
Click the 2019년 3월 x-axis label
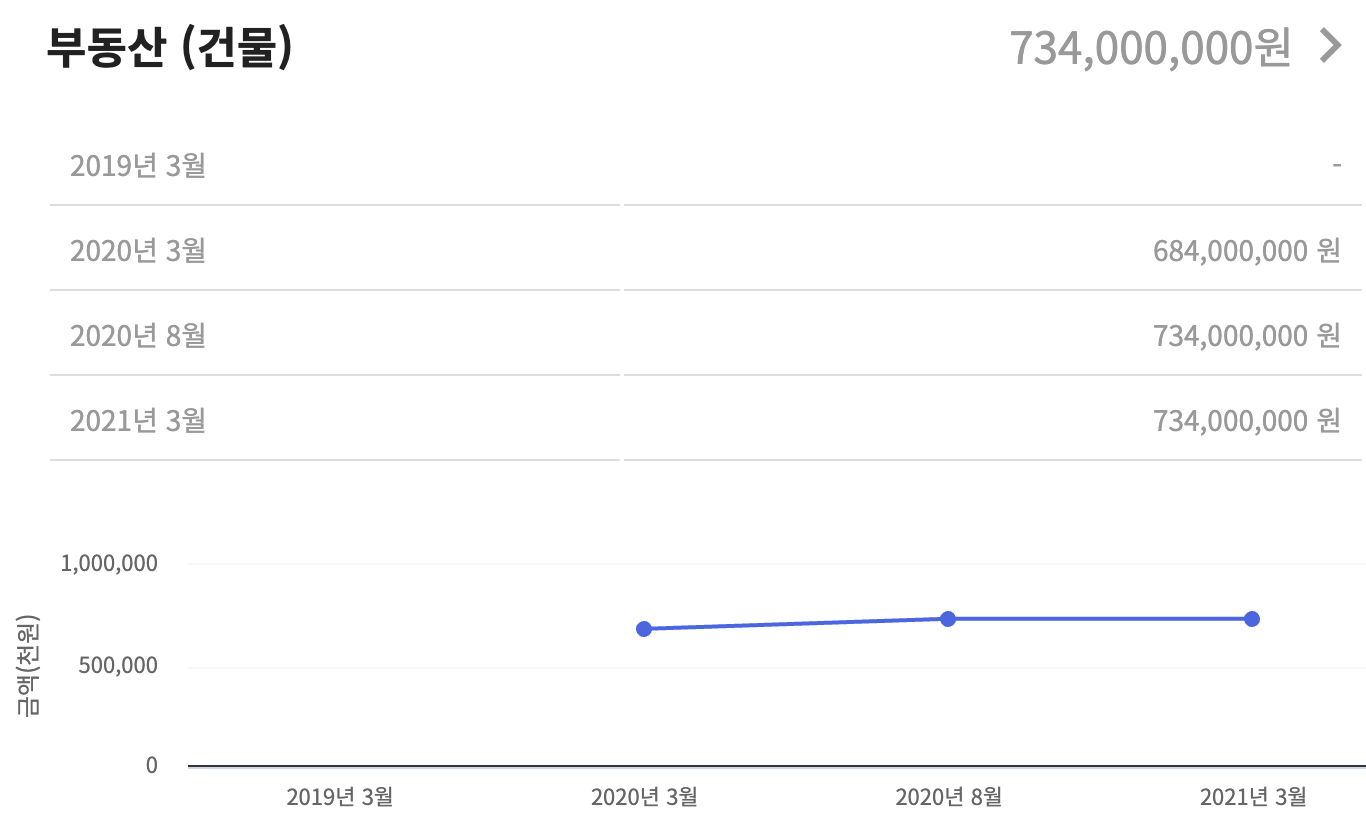tap(339, 797)
